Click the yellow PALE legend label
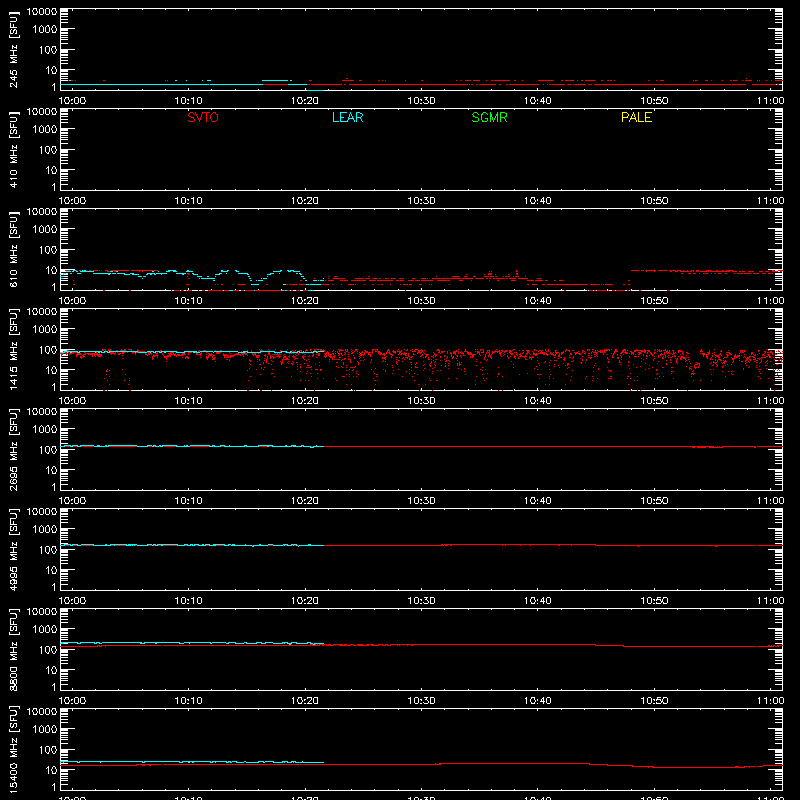This screenshot has width=800, height=800. tap(636, 117)
